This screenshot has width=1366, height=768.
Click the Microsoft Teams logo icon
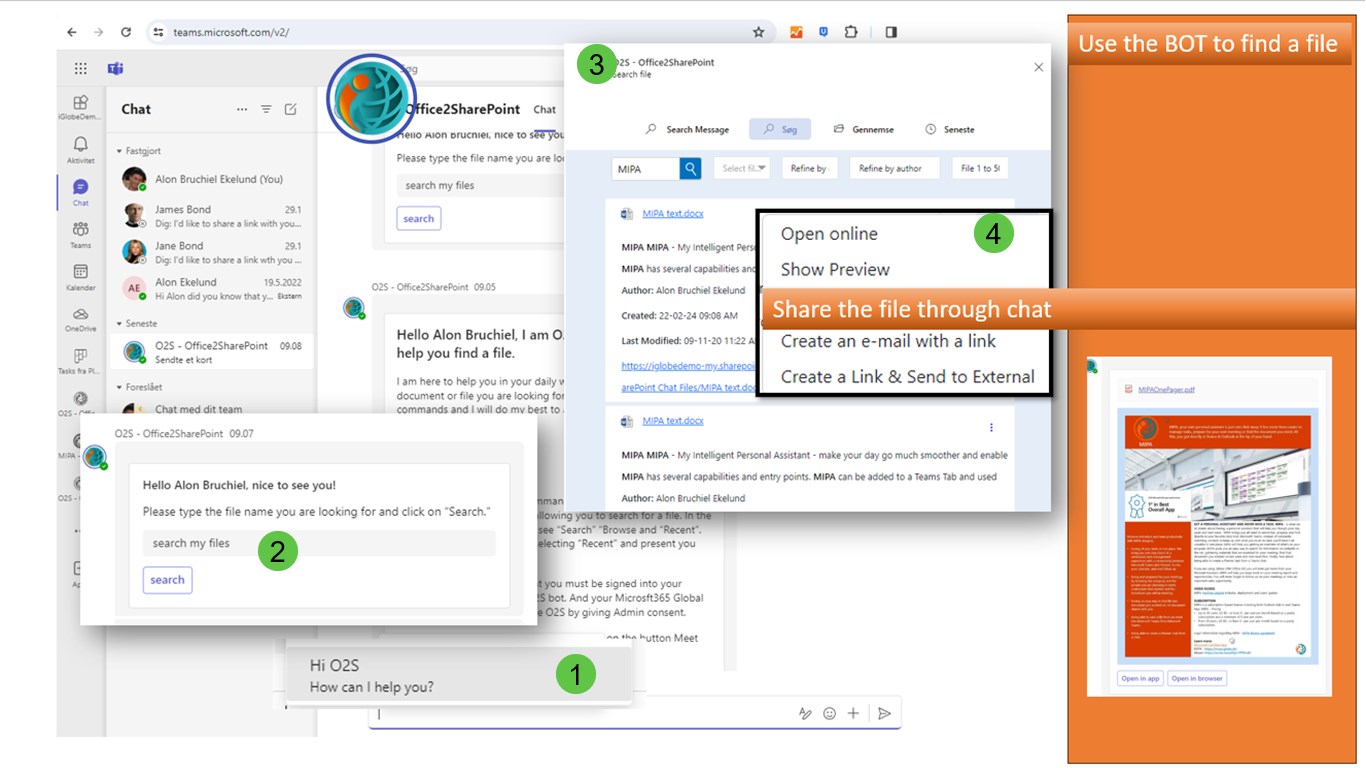point(115,69)
